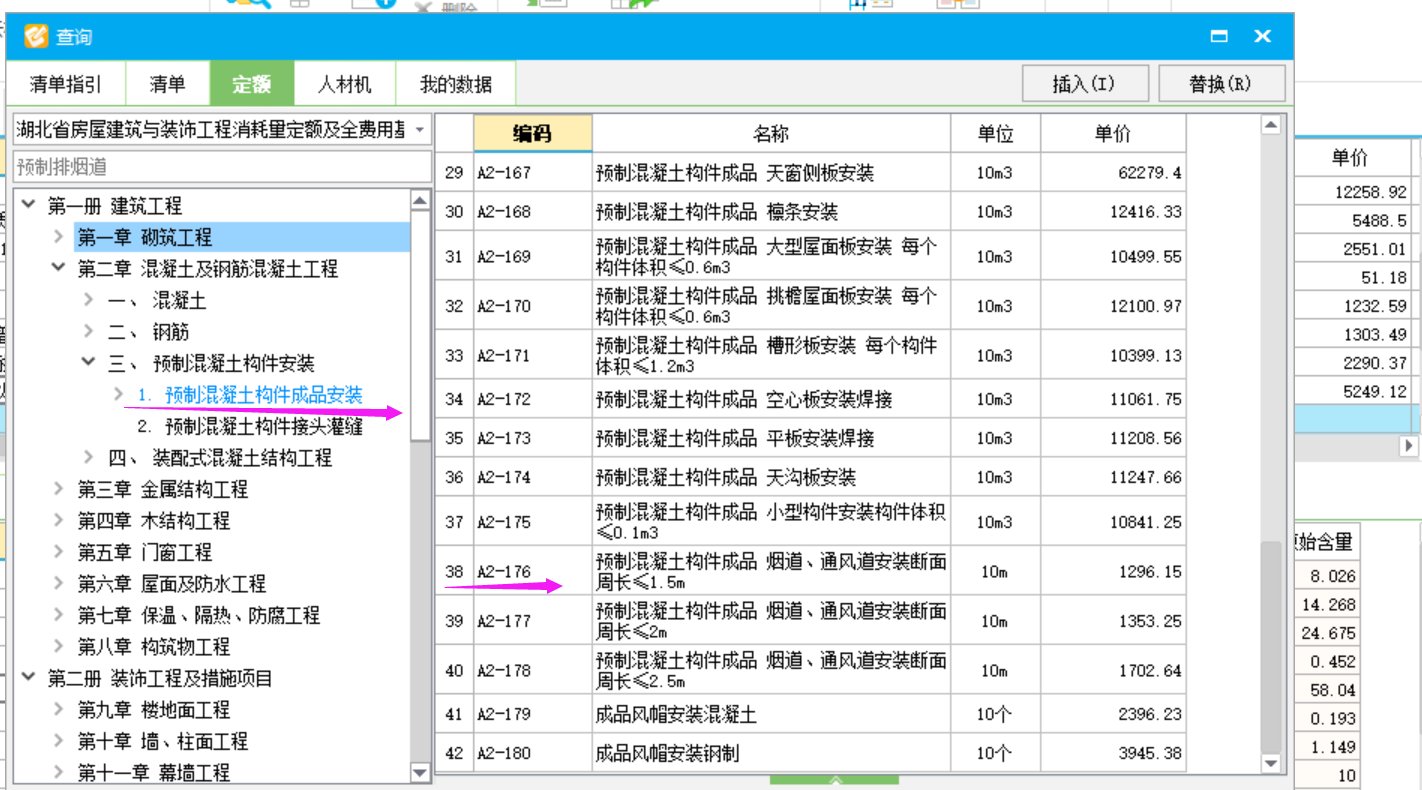This screenshot has width=1422, height=790.
Task: Expand the 第六章 屋面及防水工程 node
Action: coord(58,584)
